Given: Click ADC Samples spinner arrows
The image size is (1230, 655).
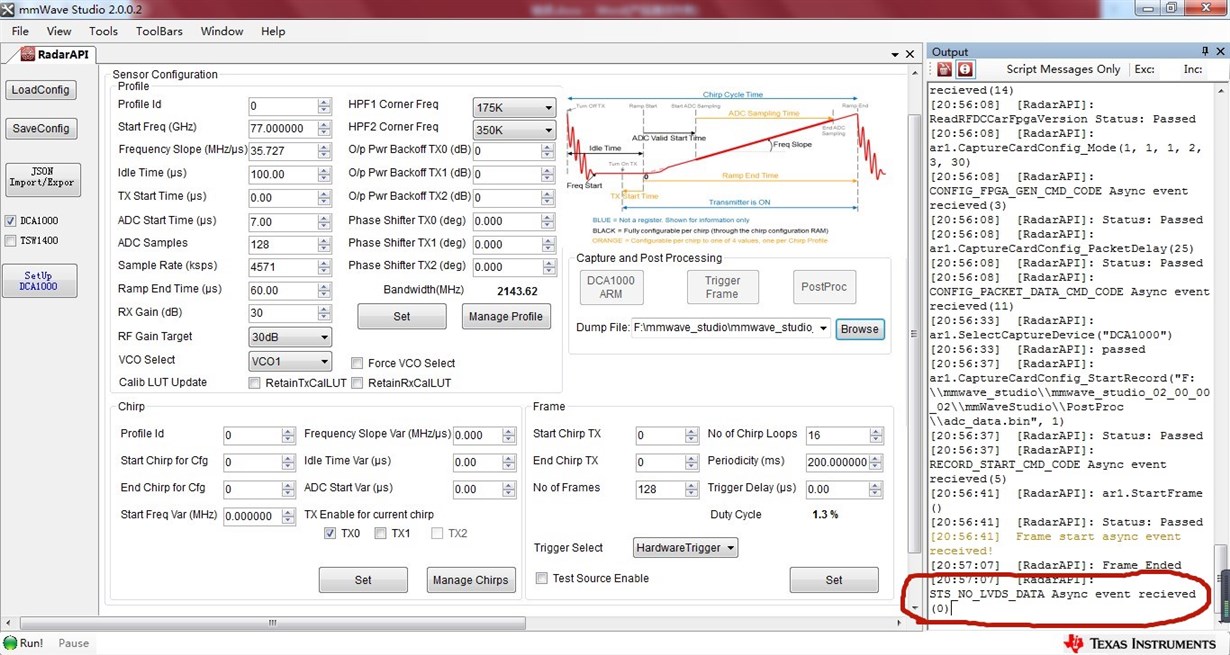Looking at the screenshot, I should coord(324,244).
